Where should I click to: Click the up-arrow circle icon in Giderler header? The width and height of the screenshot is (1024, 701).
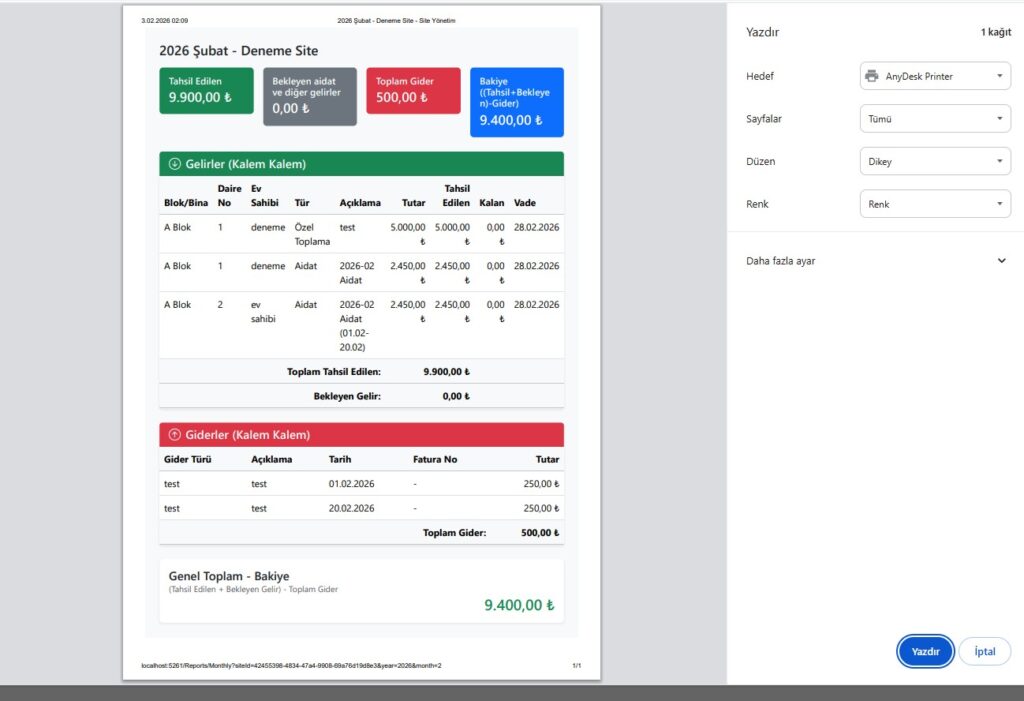174,435
